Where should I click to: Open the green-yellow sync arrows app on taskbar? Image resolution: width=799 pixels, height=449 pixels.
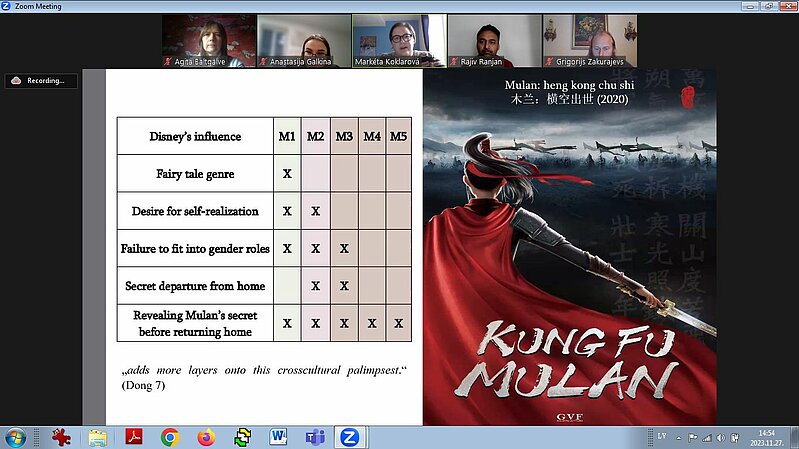(243, 437)
